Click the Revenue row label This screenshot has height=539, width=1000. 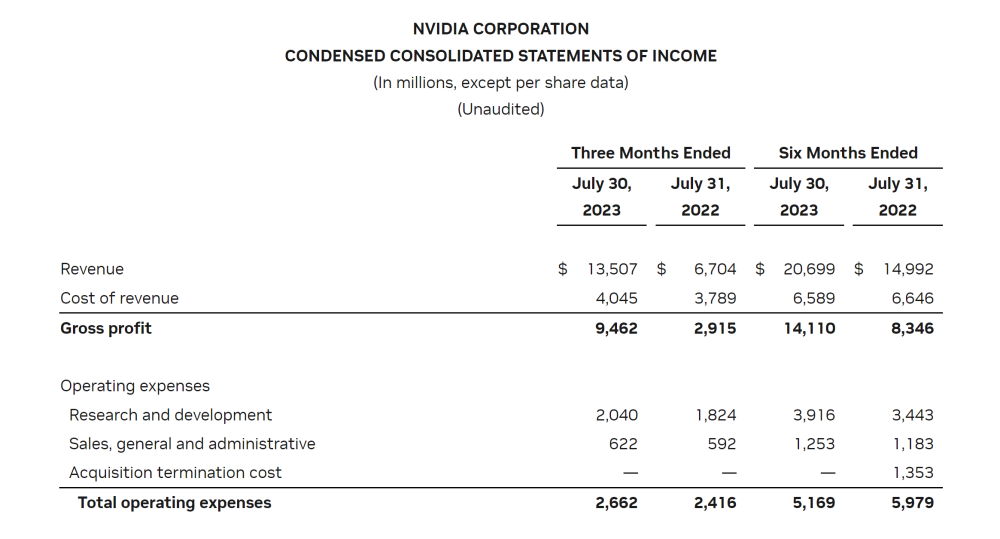(x=92, y=269)
